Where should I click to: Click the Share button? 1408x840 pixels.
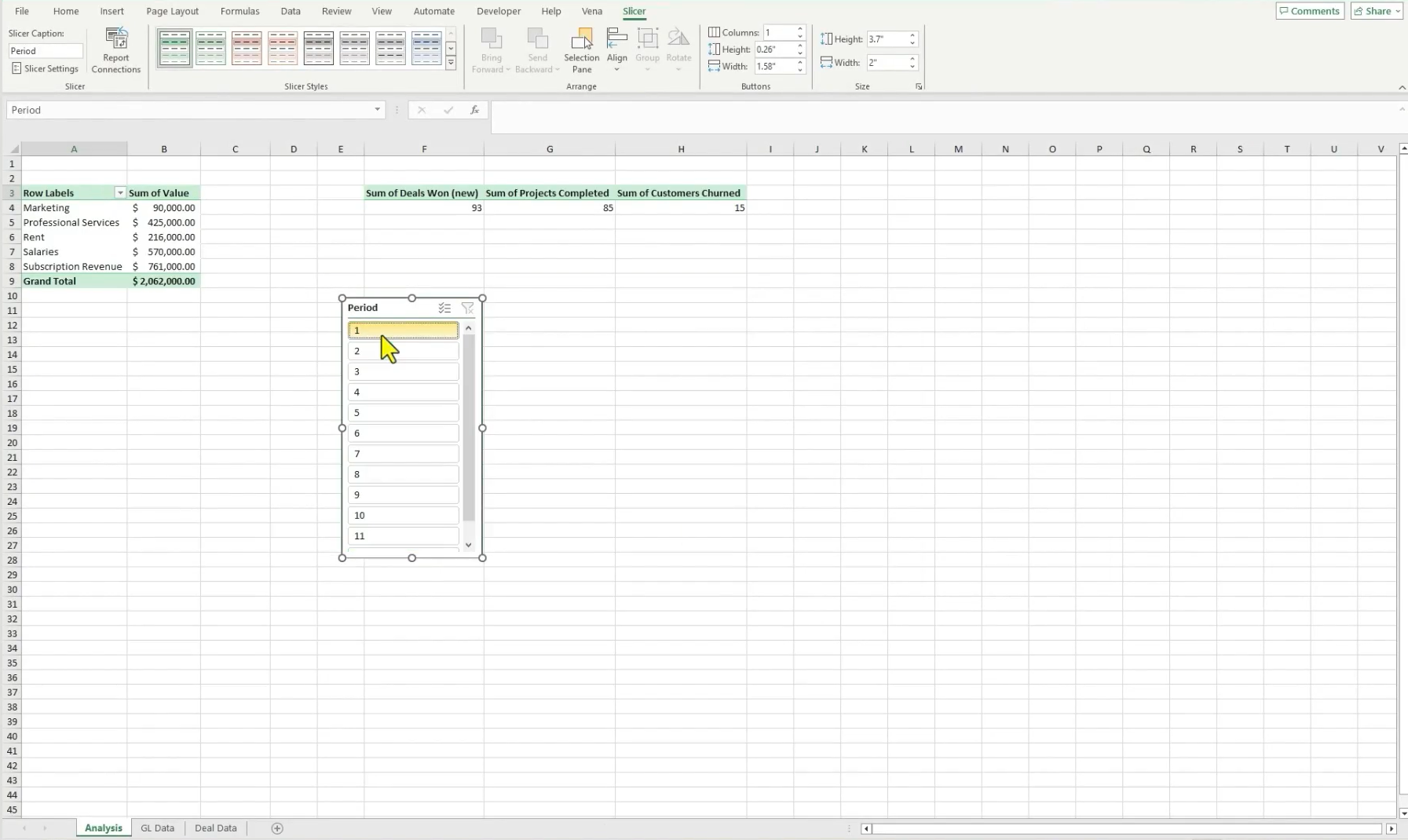(1377, 11)
